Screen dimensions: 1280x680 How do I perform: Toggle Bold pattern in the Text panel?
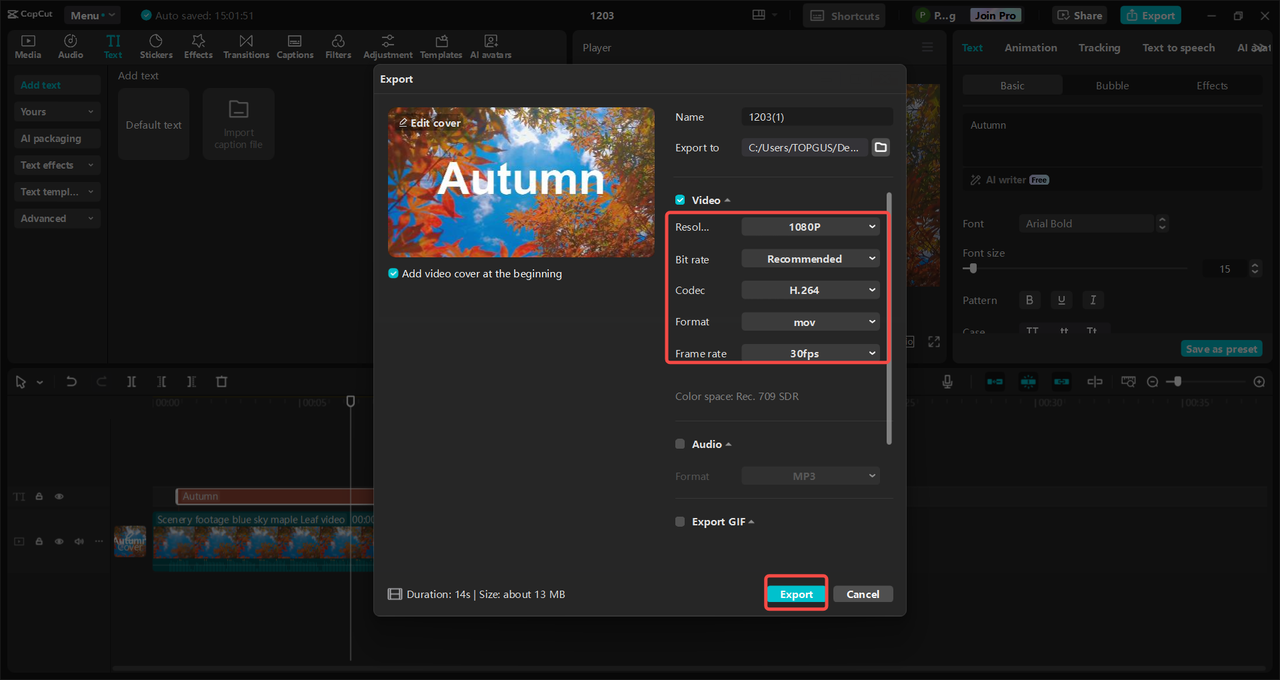point(1029,300)
